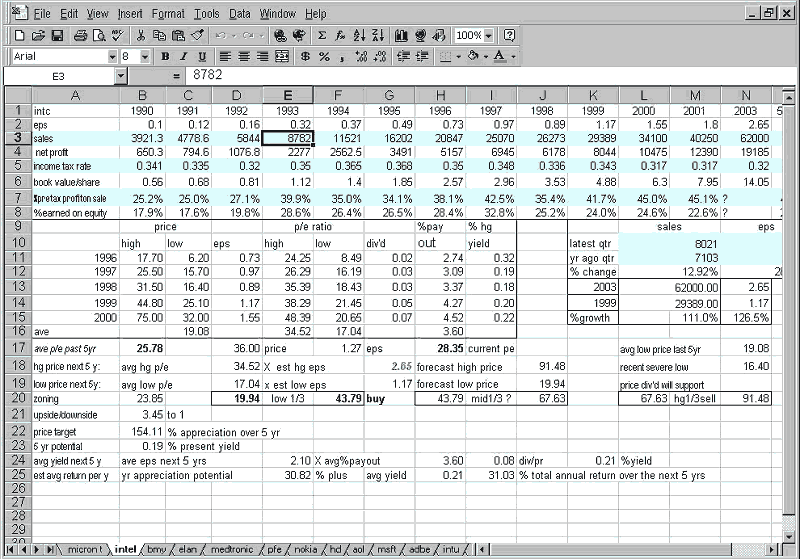Toggle Italic formatting
800x559 pixels.
coord(183,57)
